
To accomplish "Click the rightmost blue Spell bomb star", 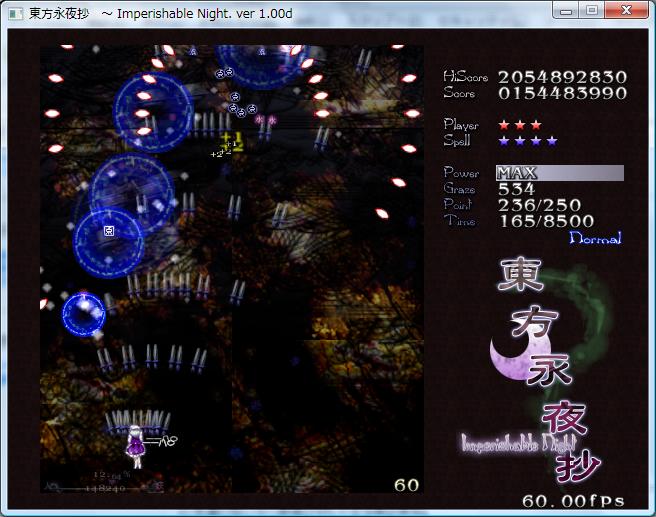I will pos(552,141).
